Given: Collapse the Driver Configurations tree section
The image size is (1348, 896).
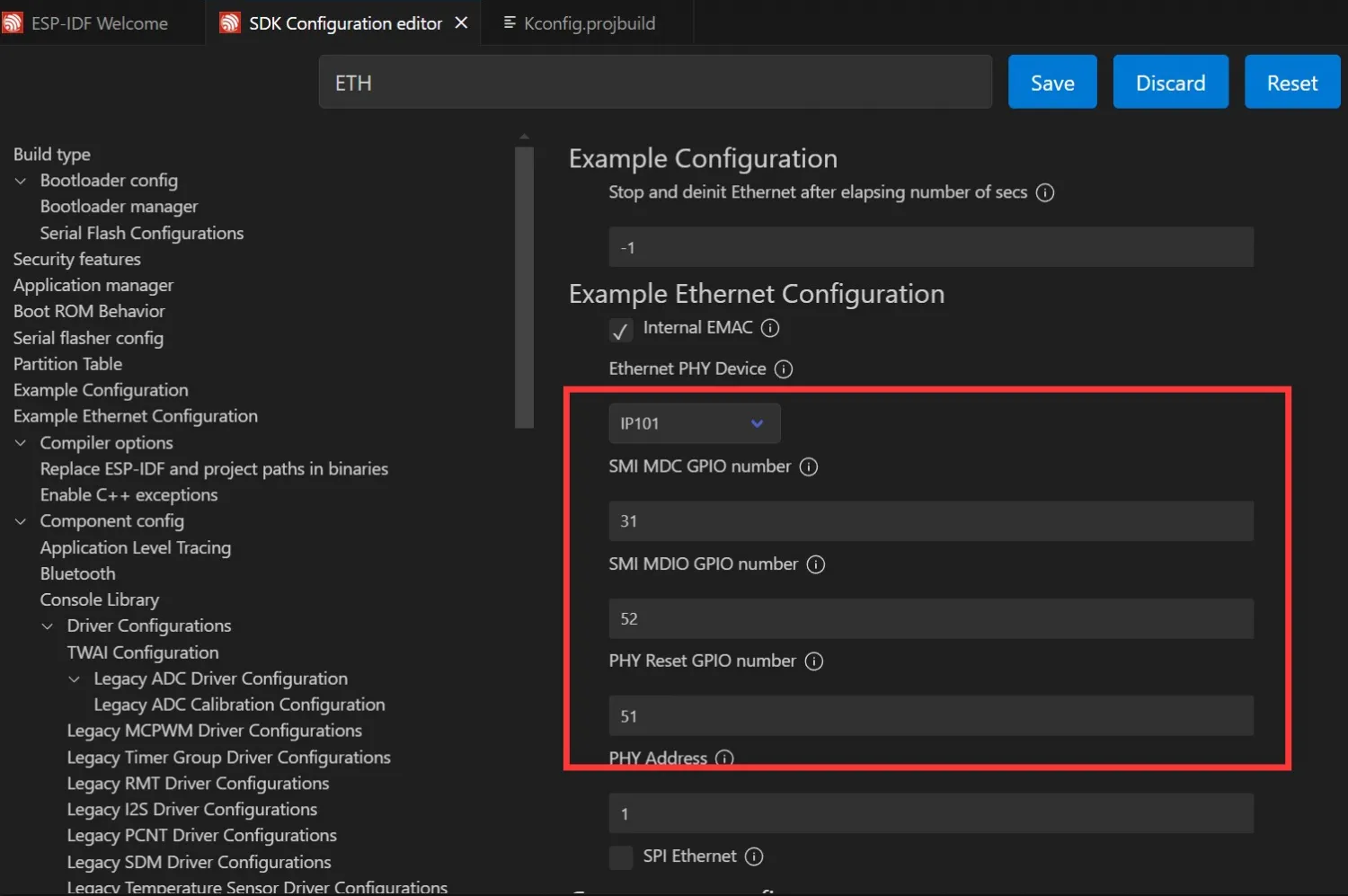Looking at the screenshot, I should (47, 625).
